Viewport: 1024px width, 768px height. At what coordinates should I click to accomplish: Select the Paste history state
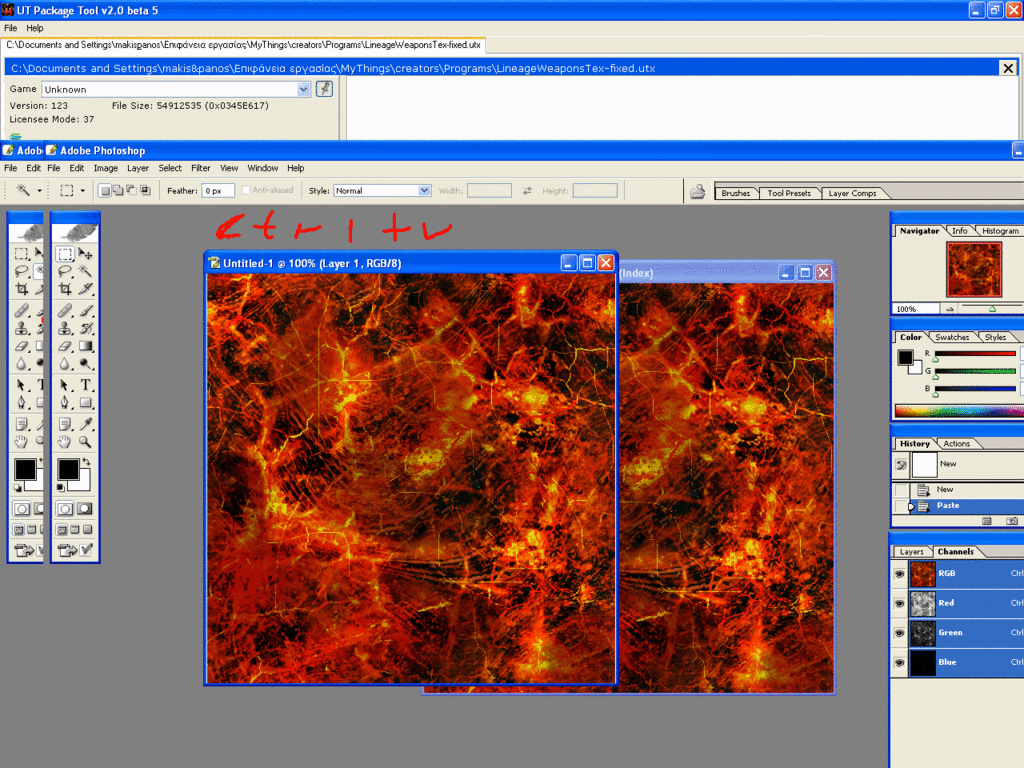(947, 505)
